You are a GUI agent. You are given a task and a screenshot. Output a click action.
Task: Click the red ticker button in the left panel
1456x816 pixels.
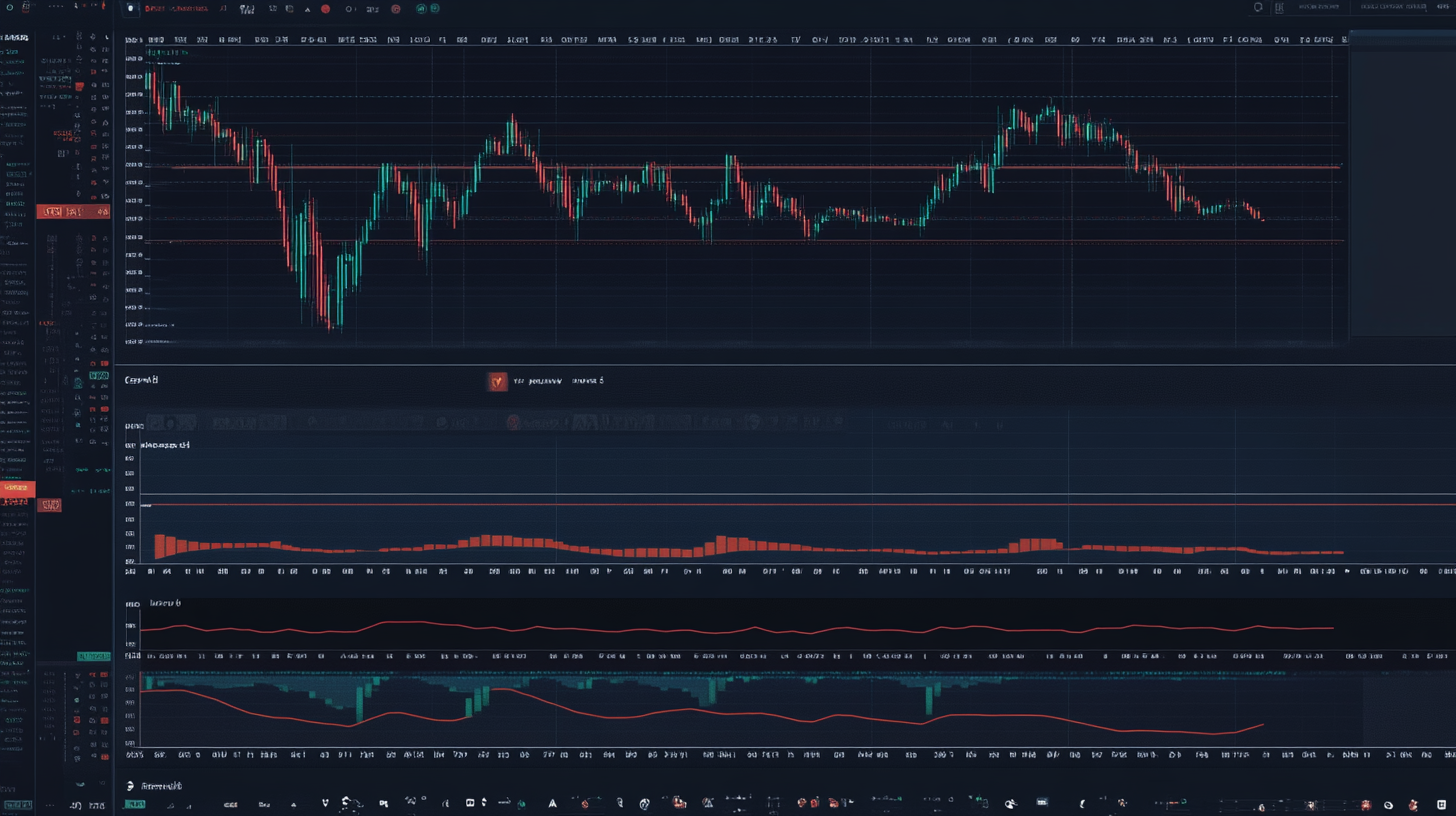click(x=50, y=504)
